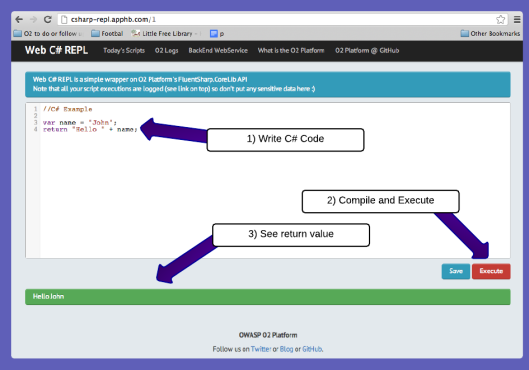Open the Chrome hamburger menu
Screen dimensions: 529x370
point(517,20)
